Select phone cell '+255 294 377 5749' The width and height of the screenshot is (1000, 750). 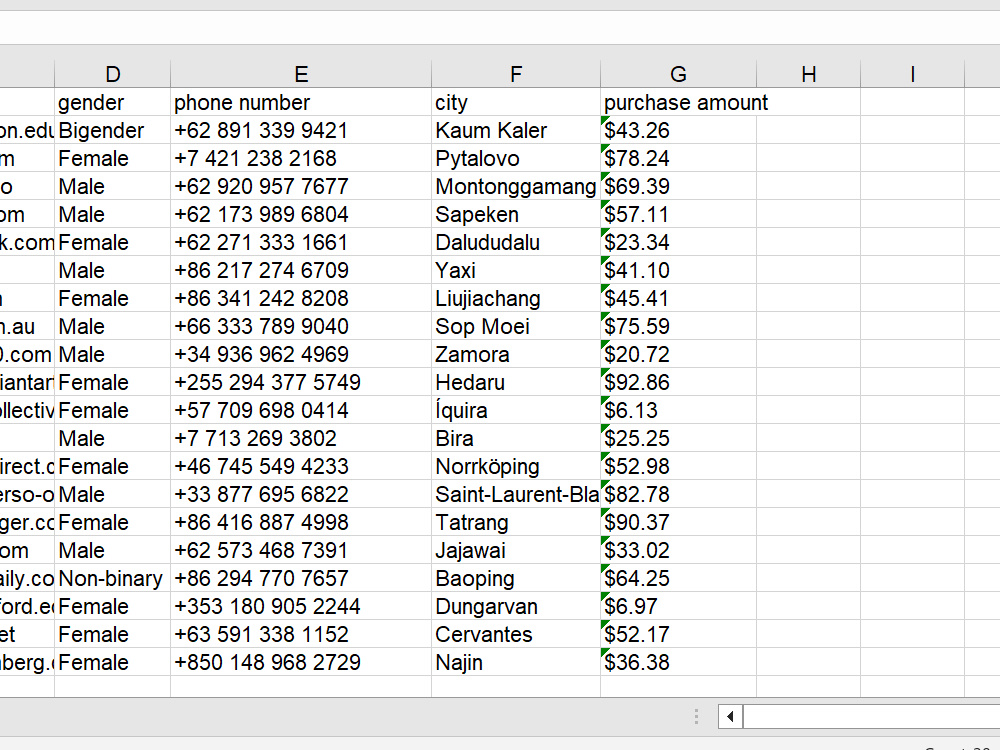point(301,382)
